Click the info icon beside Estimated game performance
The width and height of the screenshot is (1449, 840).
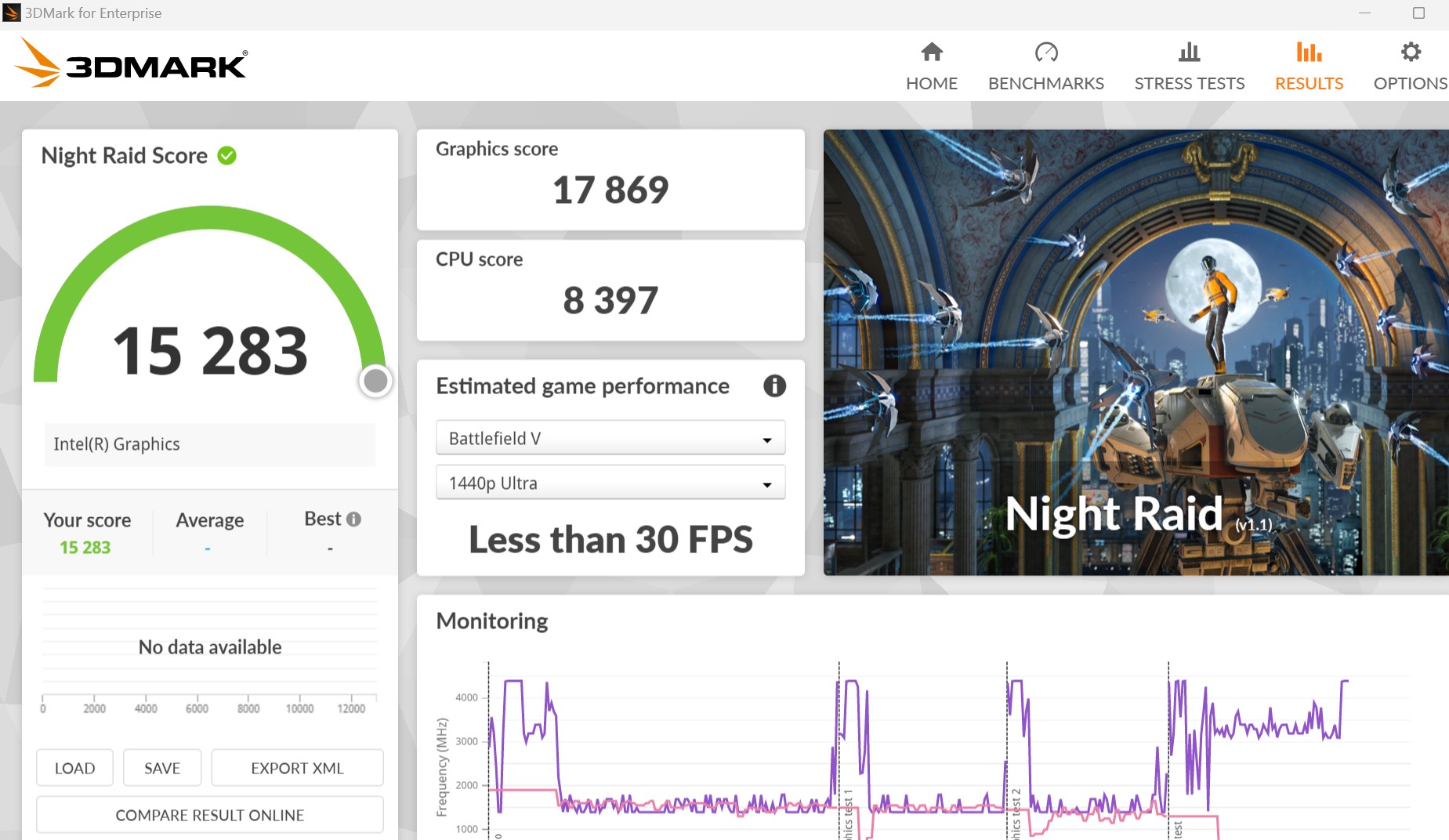[773, 386]
